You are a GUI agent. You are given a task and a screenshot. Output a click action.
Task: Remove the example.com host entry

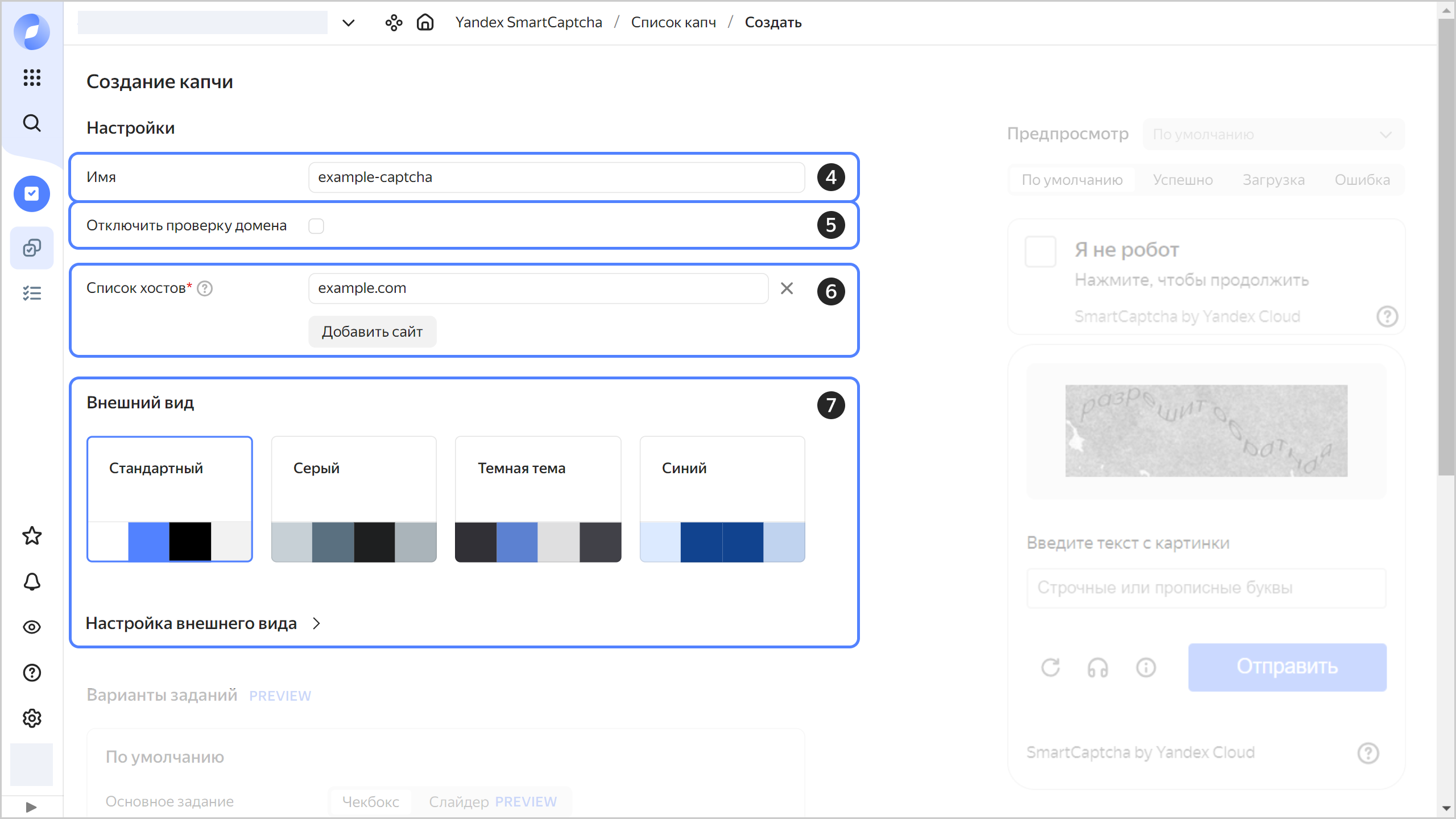pos(787,288)
